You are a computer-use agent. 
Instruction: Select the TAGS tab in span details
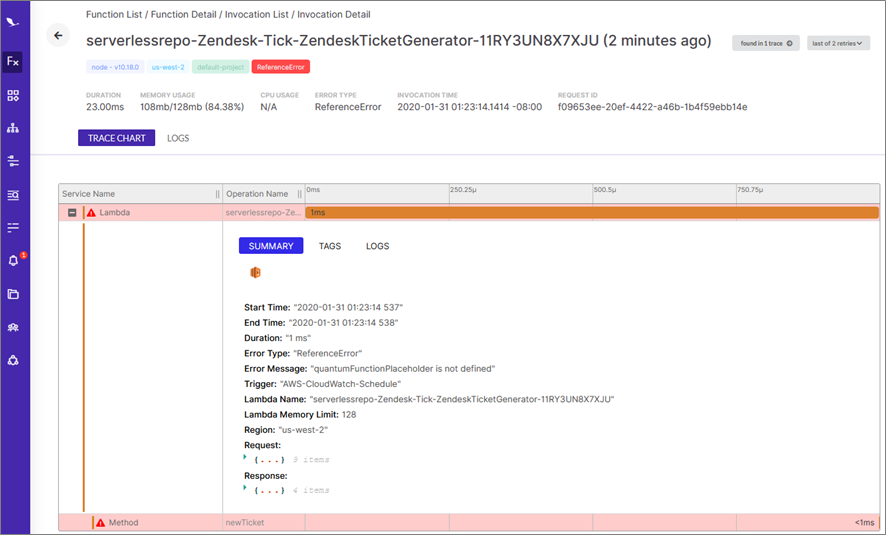[x=330, y=246]
